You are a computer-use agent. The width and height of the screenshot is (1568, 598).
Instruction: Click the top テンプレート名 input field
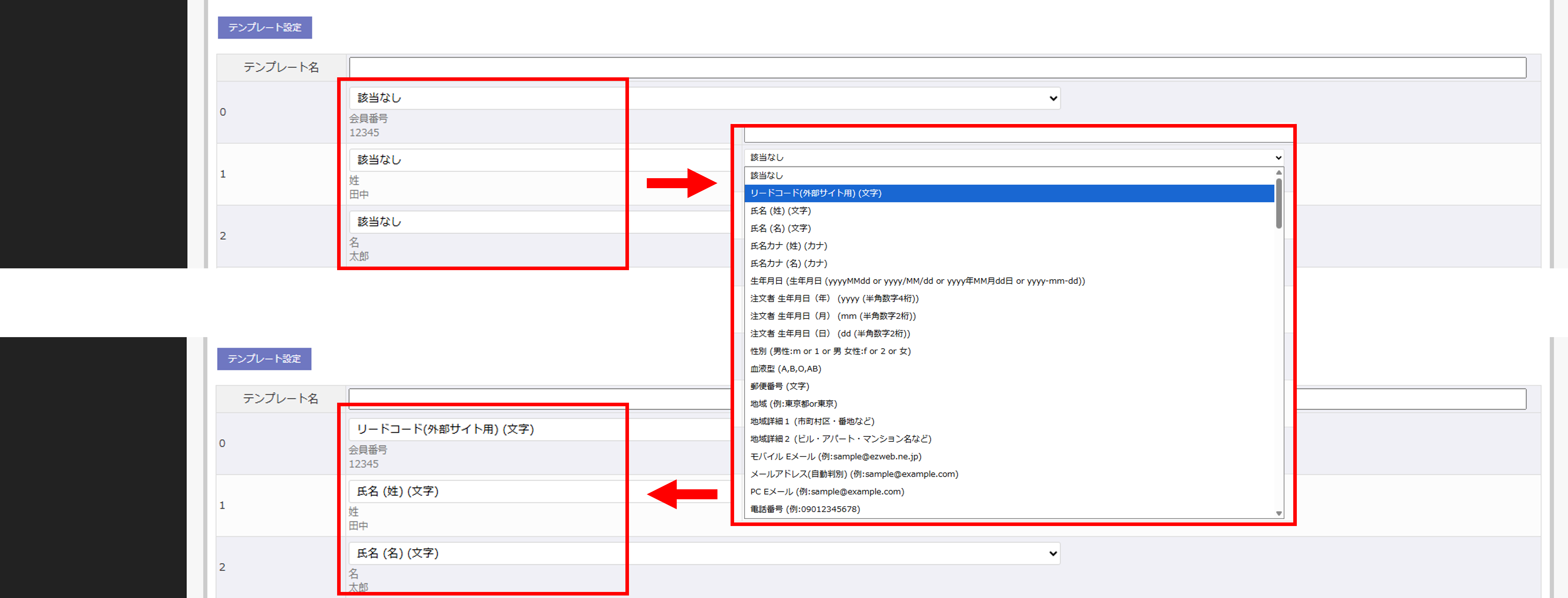937,68
